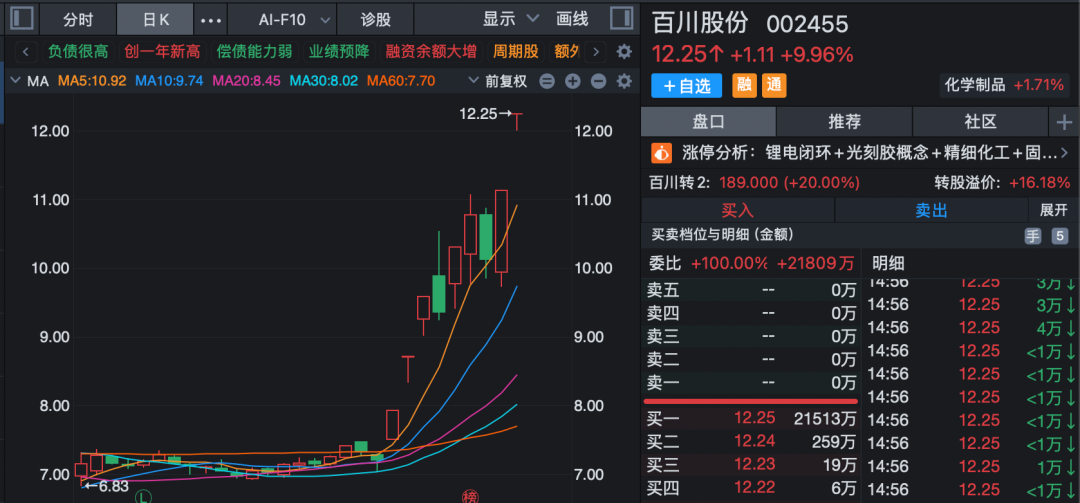Open tag bar settings gear icon
Screen dimensions: 1080x503
[623, 52]
